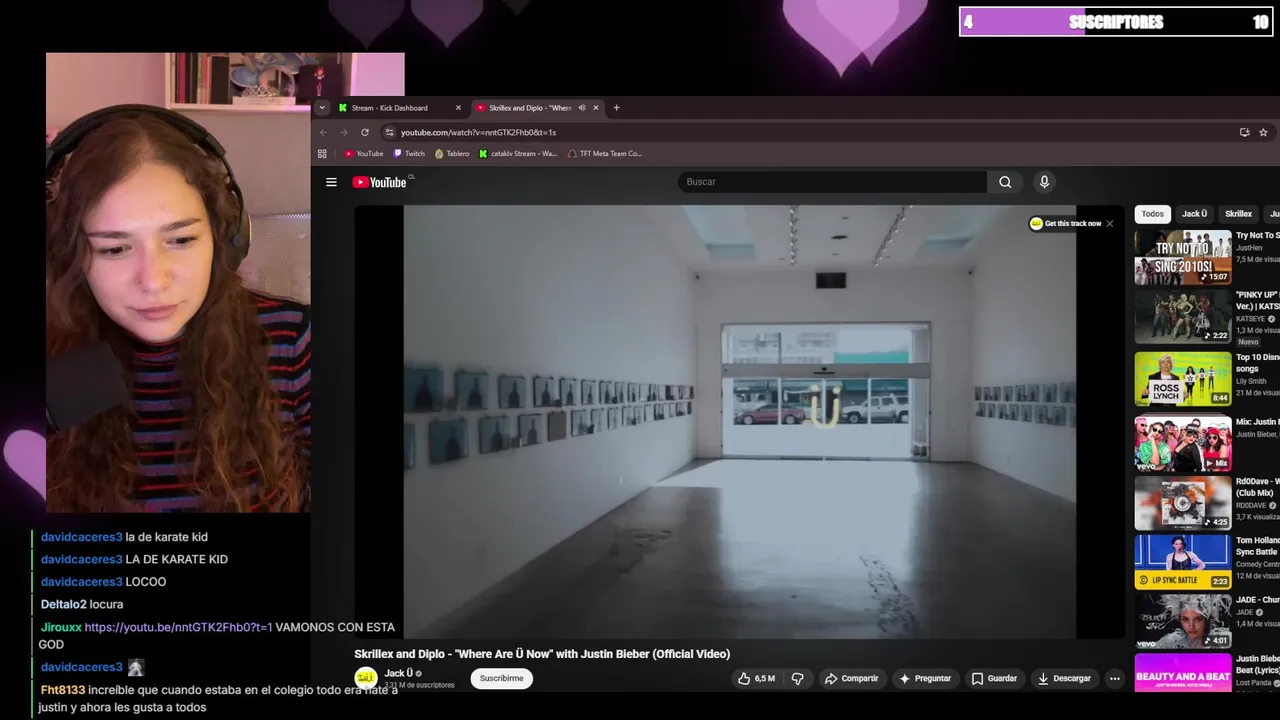Click Fht8133 username in chat
This screenshot has width=1280, height=720.
point(62,690)
